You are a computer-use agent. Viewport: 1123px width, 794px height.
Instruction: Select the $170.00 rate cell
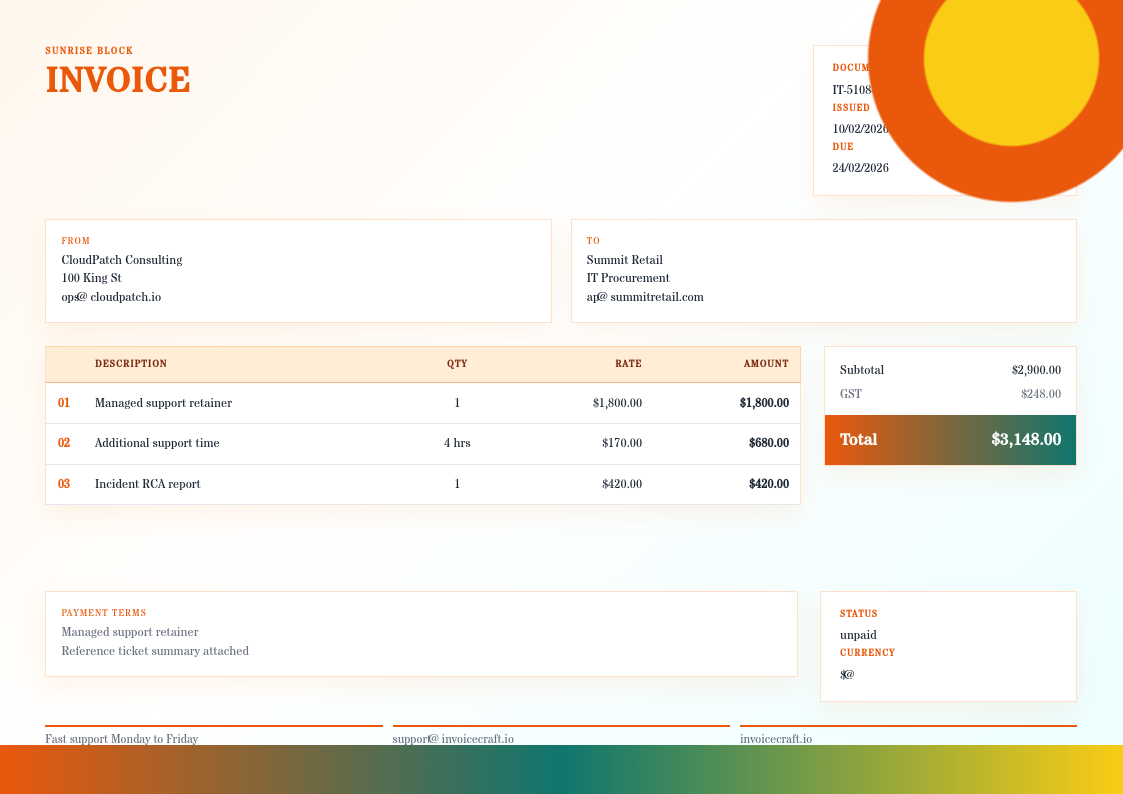pyautogui.click(x=622, y=443)
